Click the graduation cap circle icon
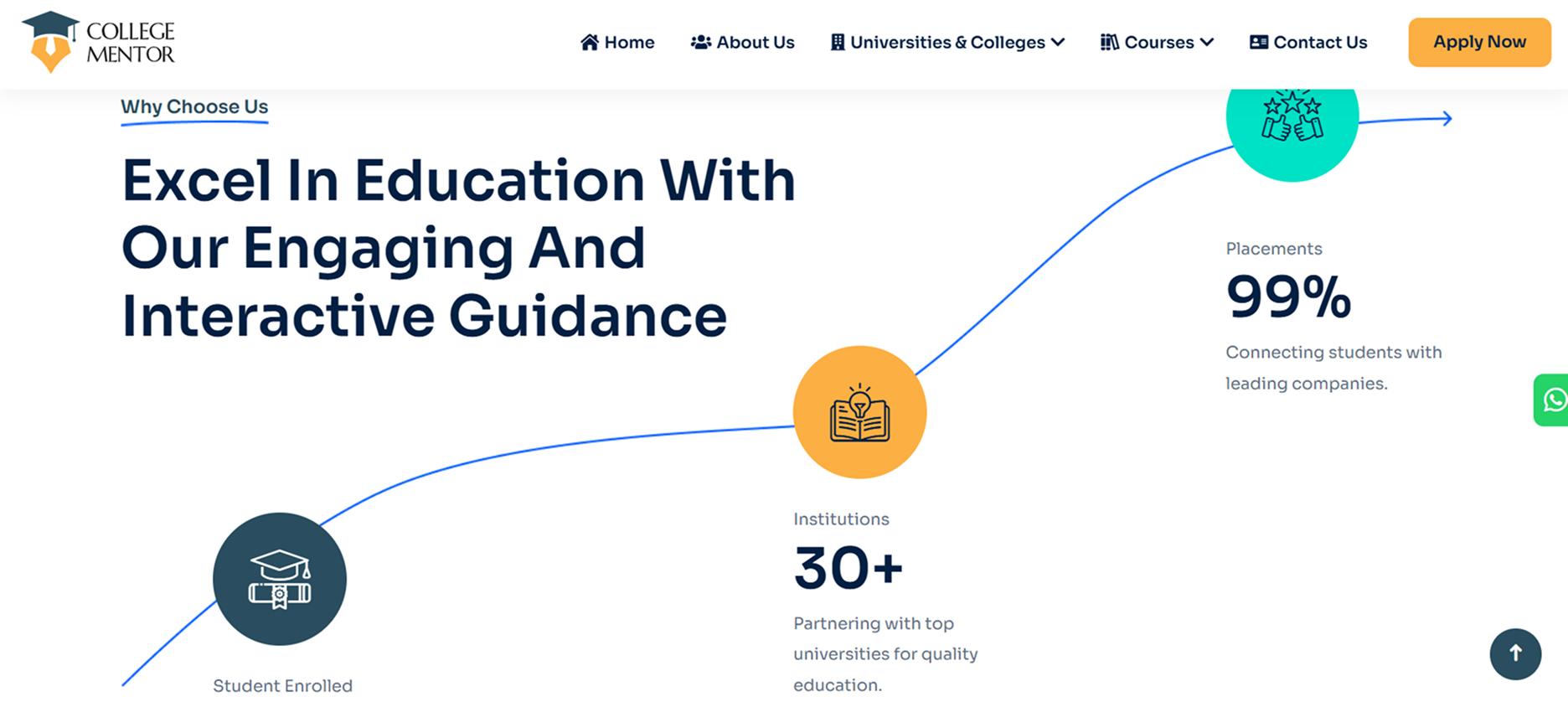1568x707 pixels. [280, 579]
